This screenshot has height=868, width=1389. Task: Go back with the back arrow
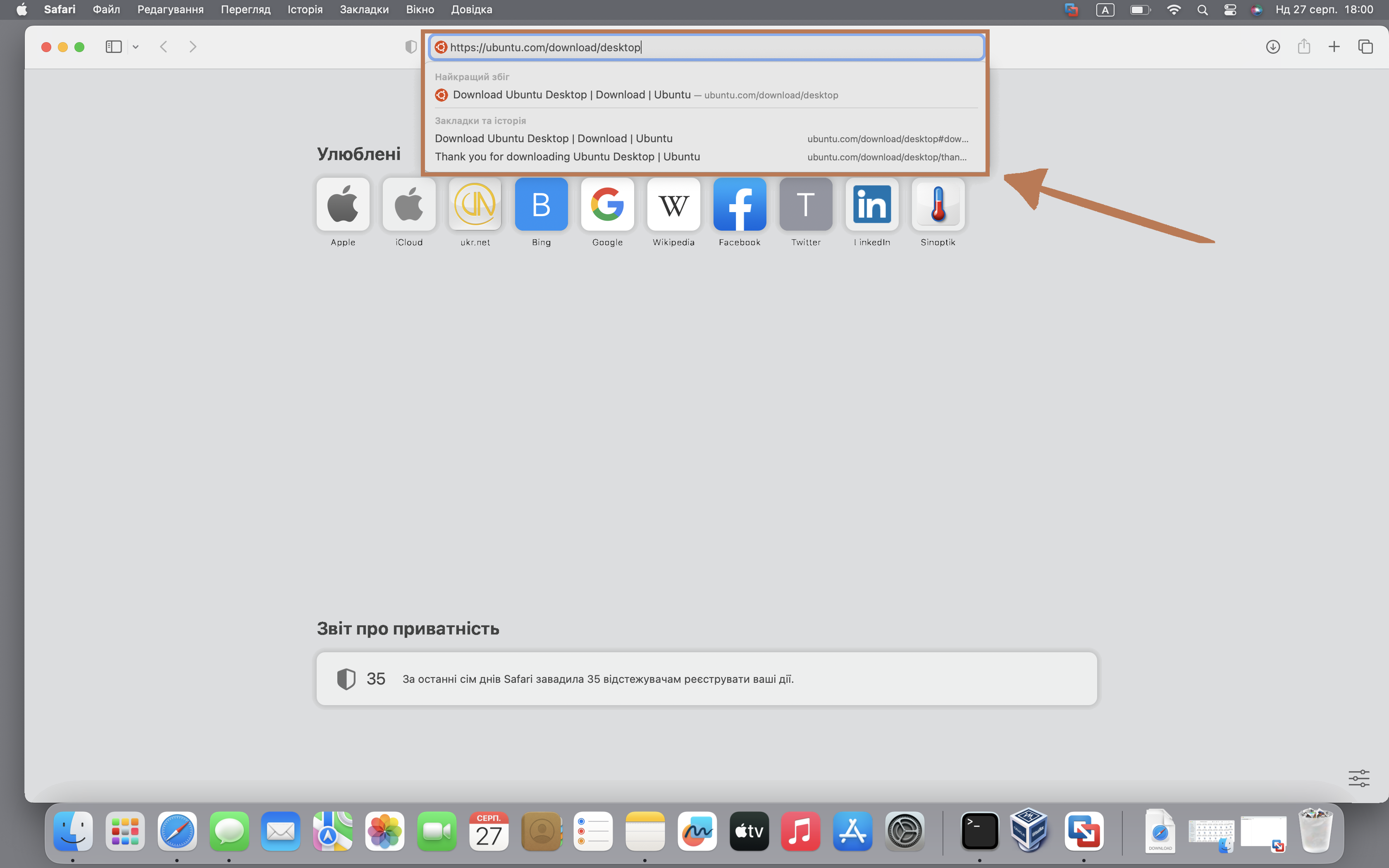pyautogui.click(x=164, y=47)
